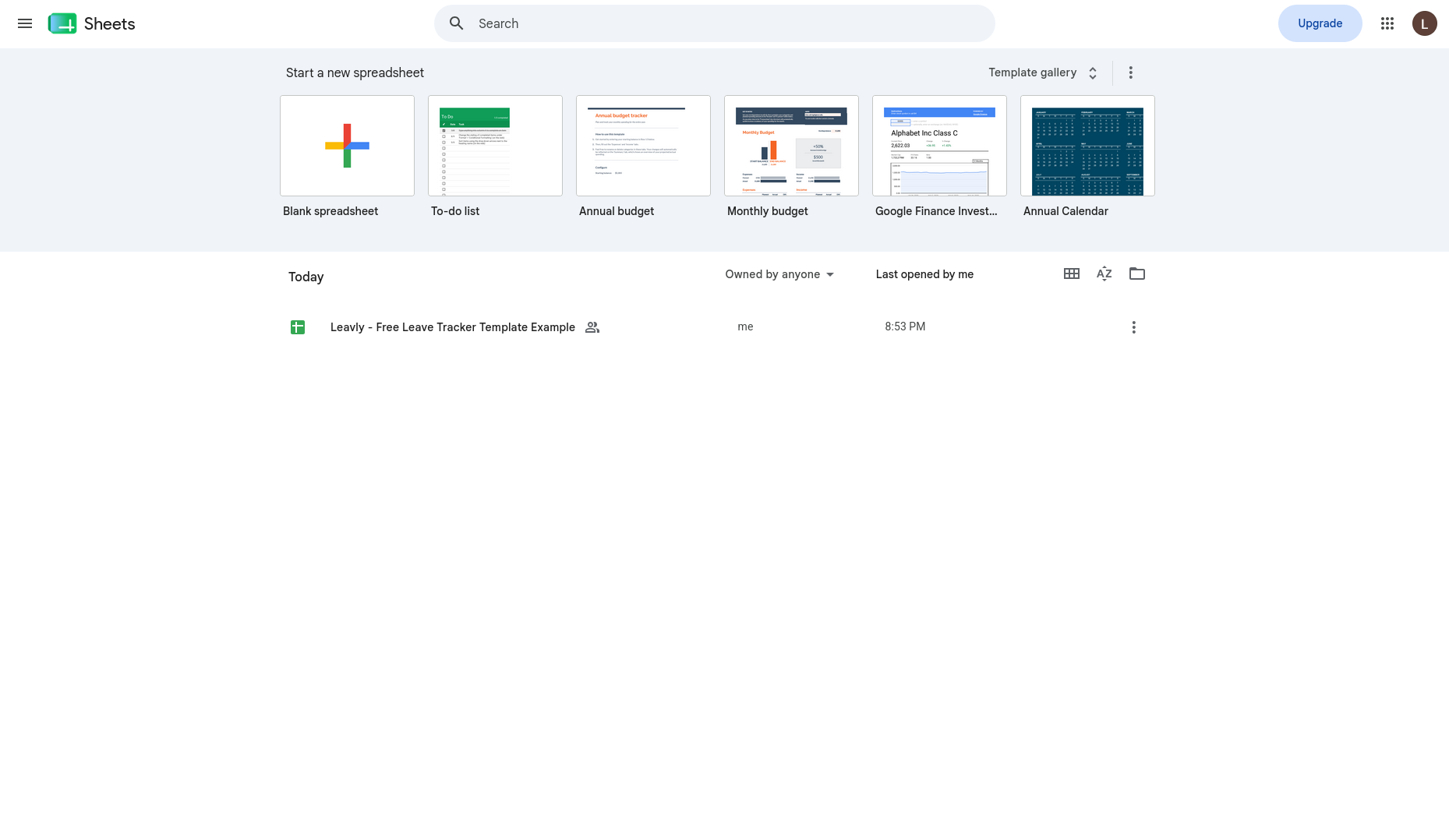This screenshot has width=1449, height=840.
Task: Open the file picker folder icon
Action: pyautogui.click(x=1137, y=274)
